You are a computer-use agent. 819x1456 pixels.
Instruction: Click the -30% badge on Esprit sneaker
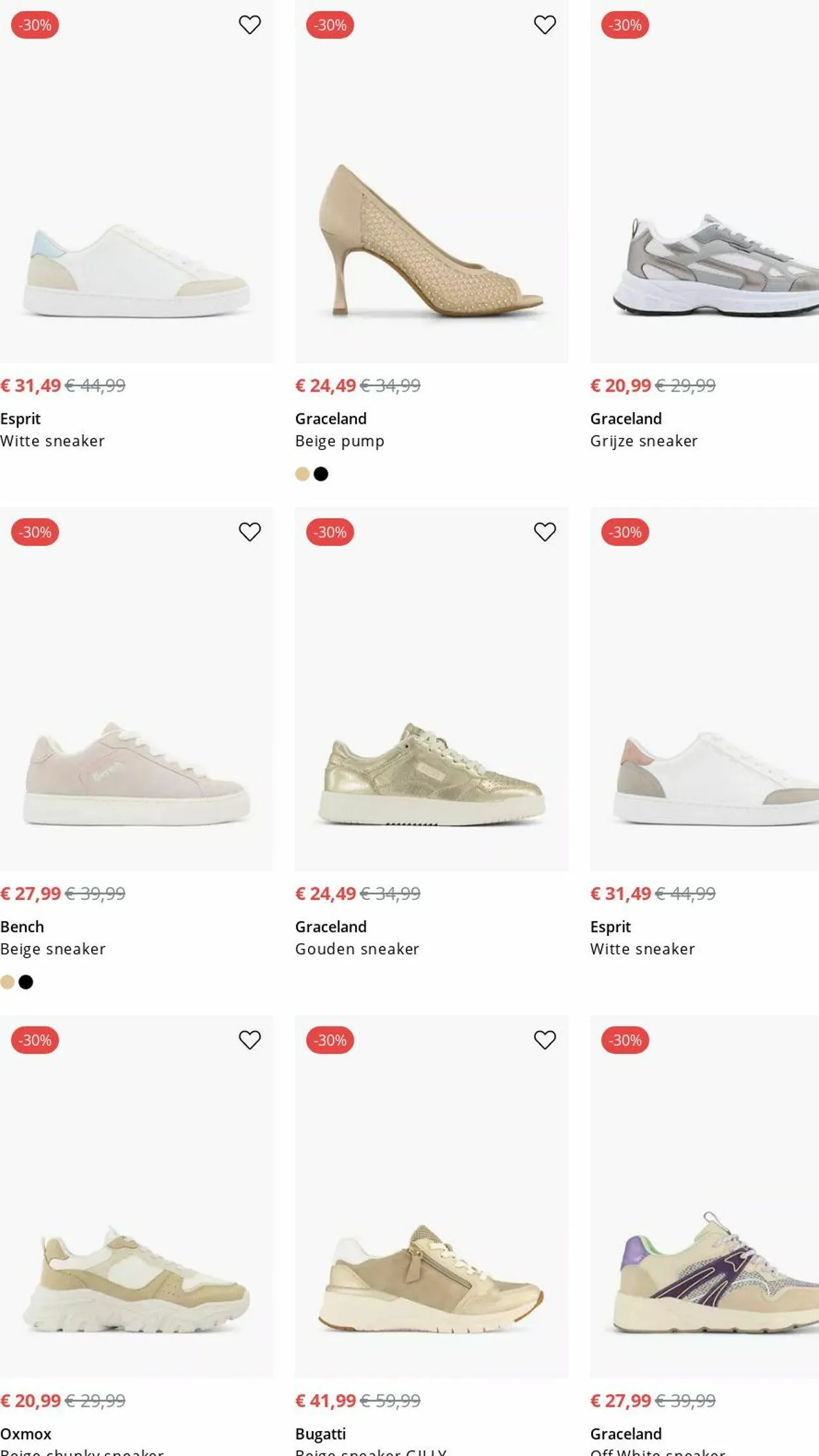click(x=35, y=25)
